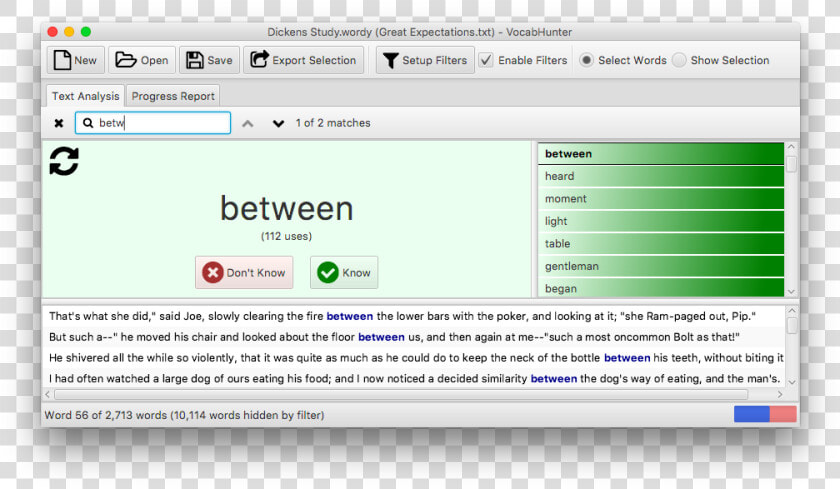Click the yellow macOS minimize button

(69, 32)
